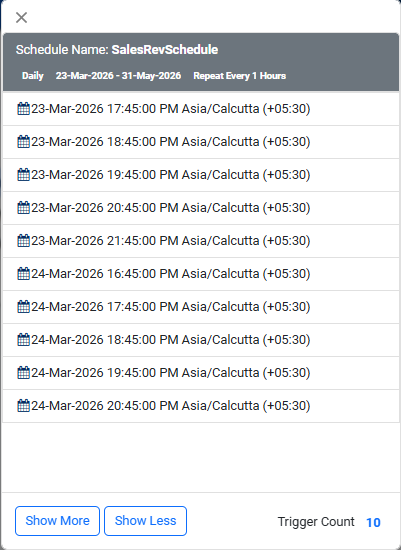This screenshot has width=401, height=550.
Task: Show More trigger times
Action: click(x=58, y=521)
